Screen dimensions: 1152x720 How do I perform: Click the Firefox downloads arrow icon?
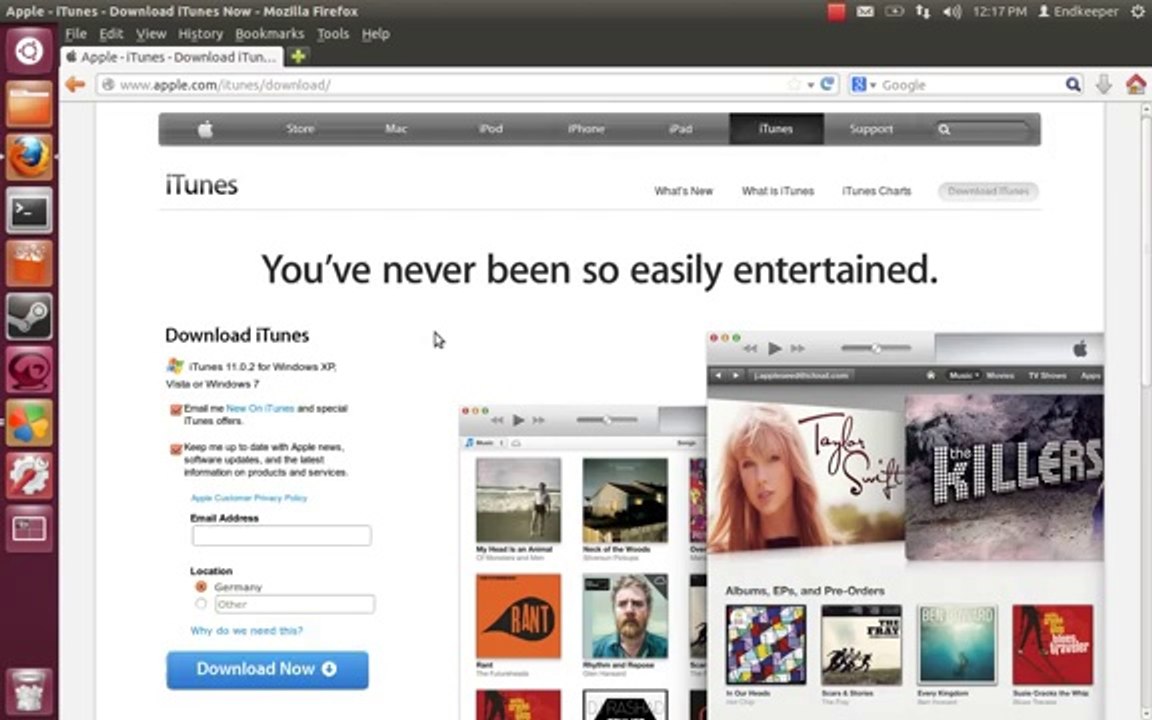coord(1104,84)
